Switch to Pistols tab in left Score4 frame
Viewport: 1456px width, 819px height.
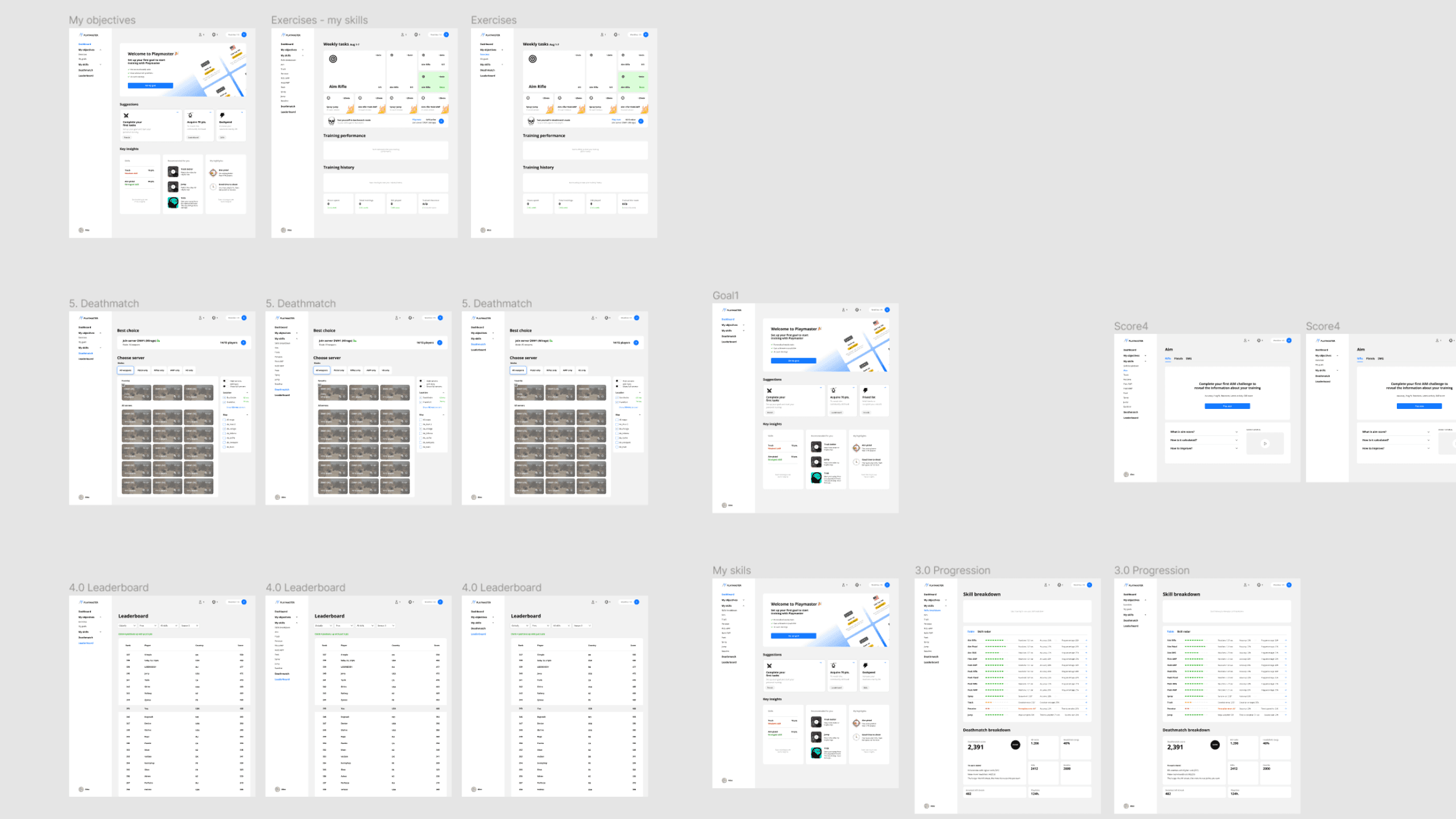[x=1178, y=358]
